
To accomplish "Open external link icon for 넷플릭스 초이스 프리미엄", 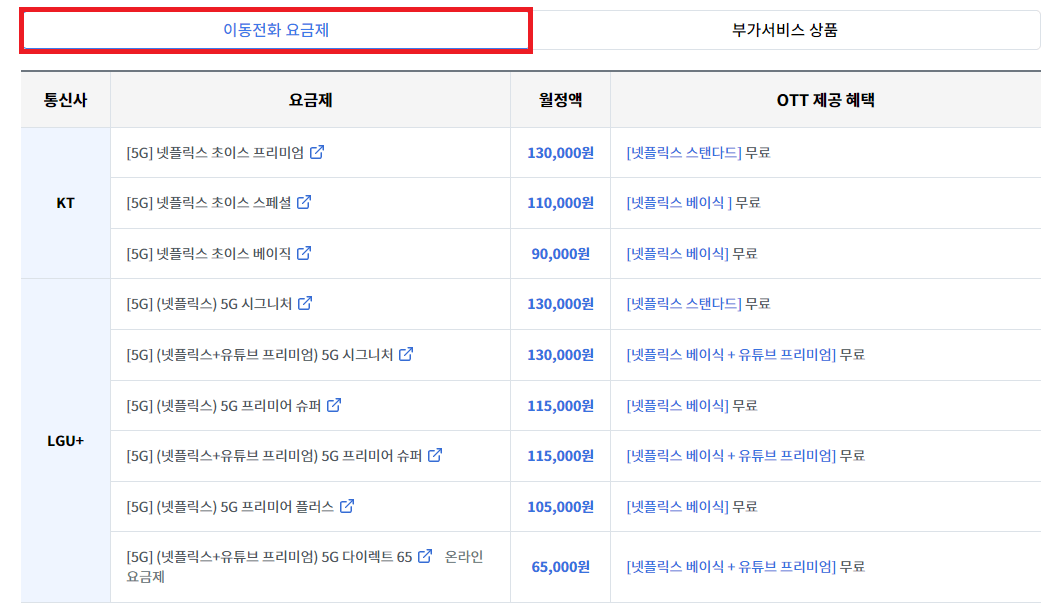I will click(317, 152).
